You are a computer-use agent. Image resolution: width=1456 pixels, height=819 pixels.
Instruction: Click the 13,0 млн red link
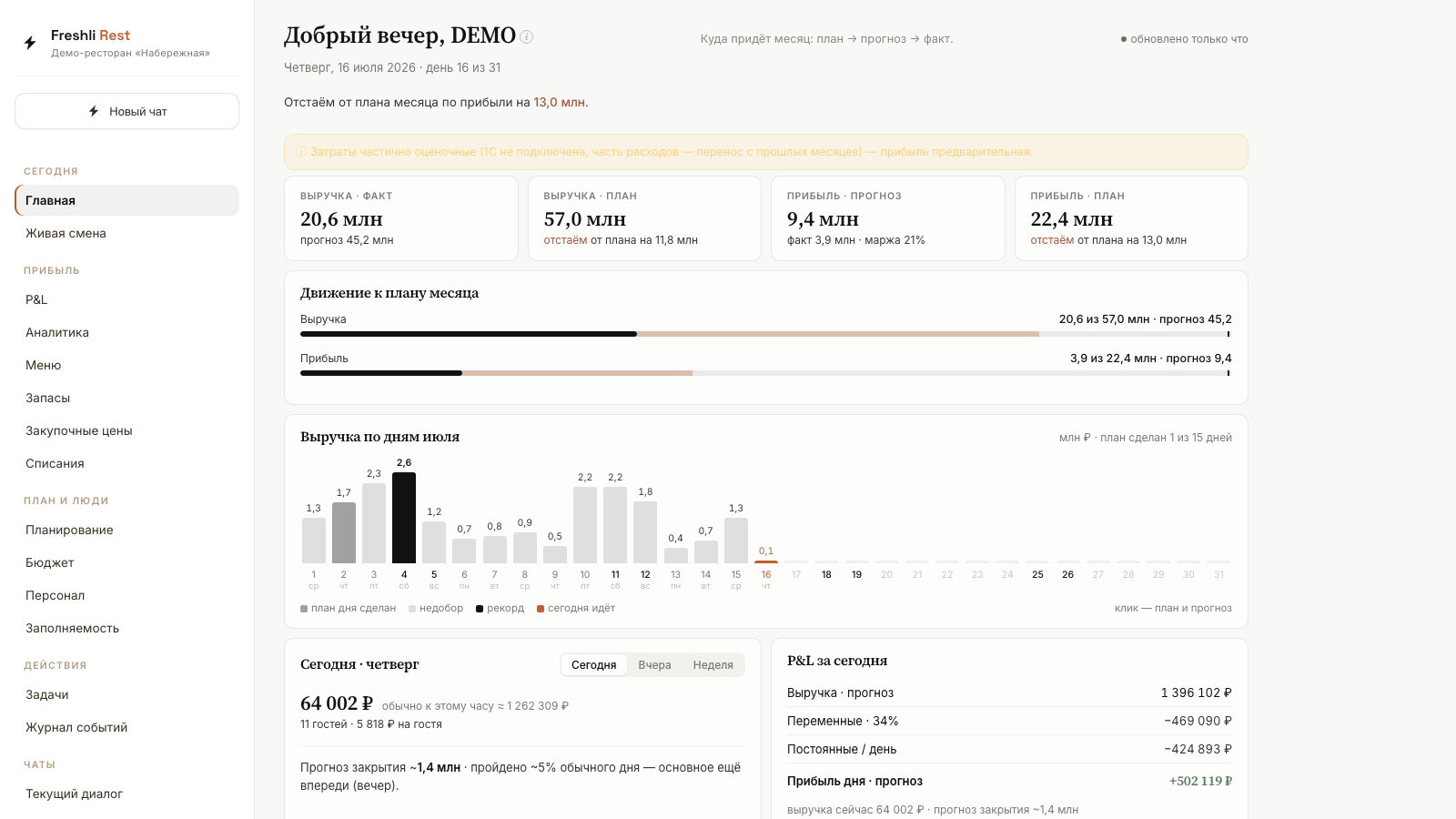pos(559,103)
